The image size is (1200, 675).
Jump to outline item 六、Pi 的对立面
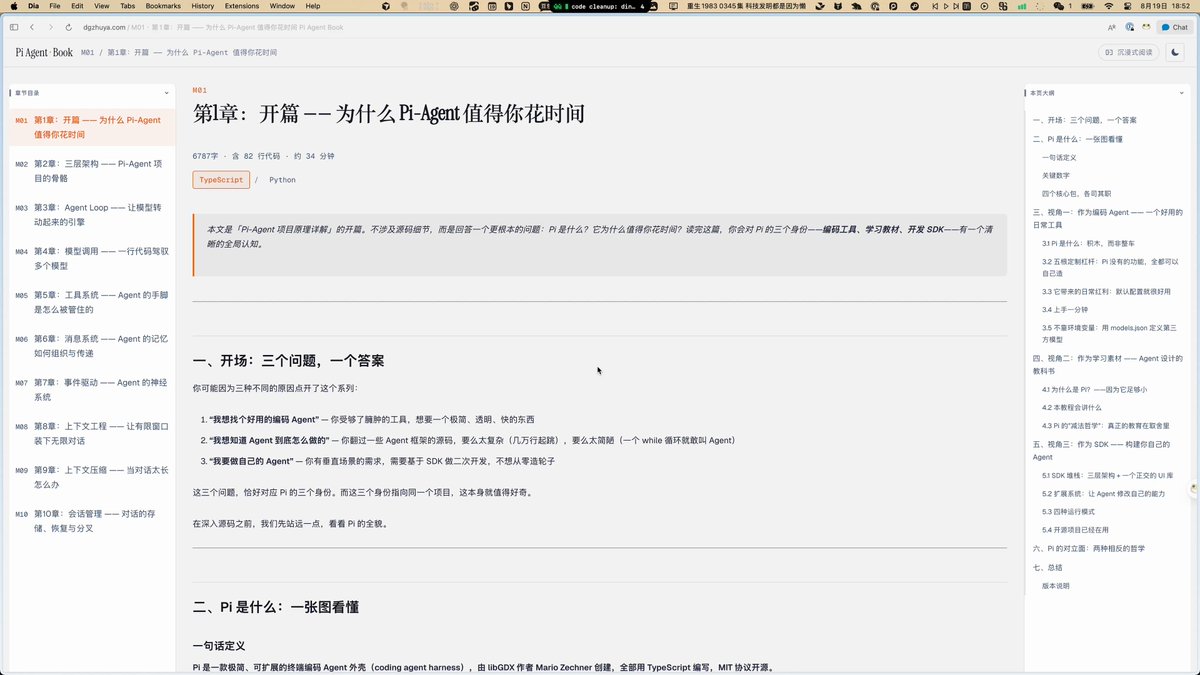pos(1089,548)
